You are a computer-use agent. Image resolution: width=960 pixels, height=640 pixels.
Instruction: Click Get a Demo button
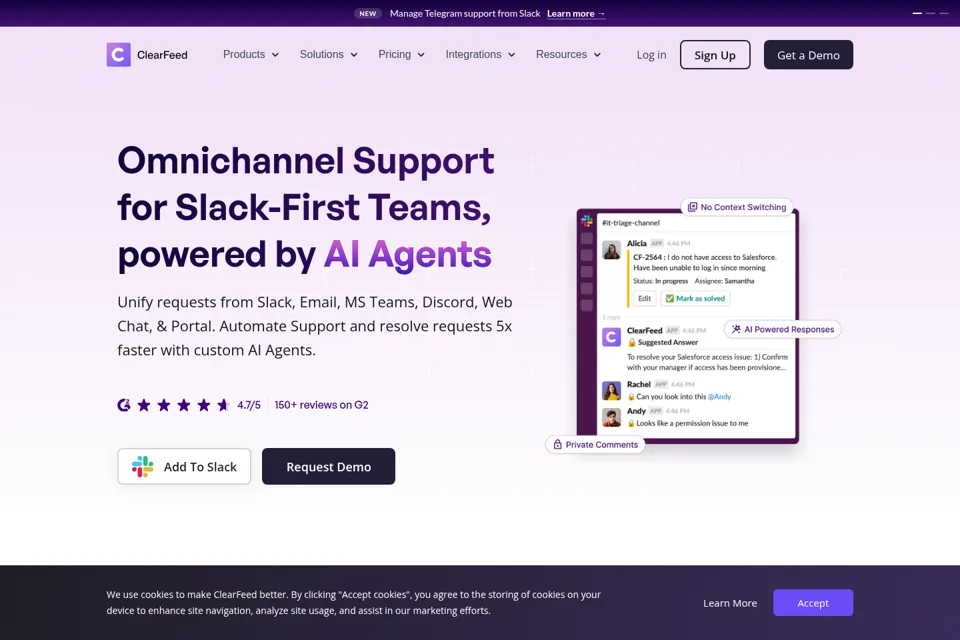coord(808,55)
